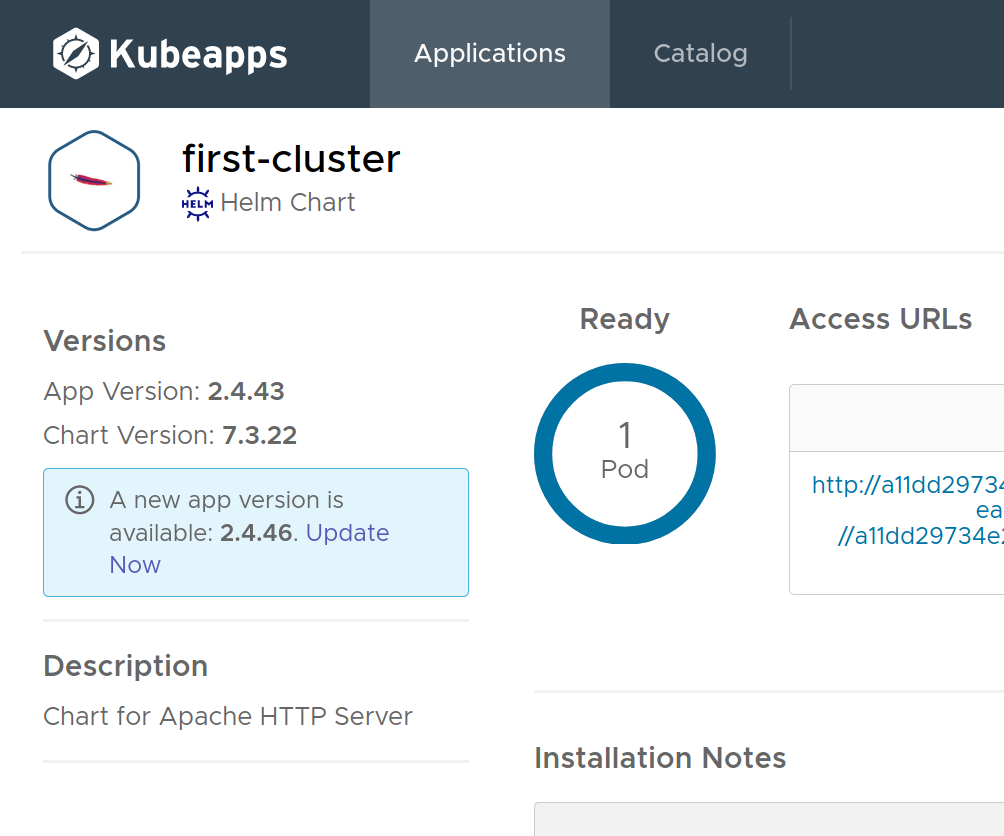Click the Apache feather application icon
Screen dimensions: 1004x836
94,181
